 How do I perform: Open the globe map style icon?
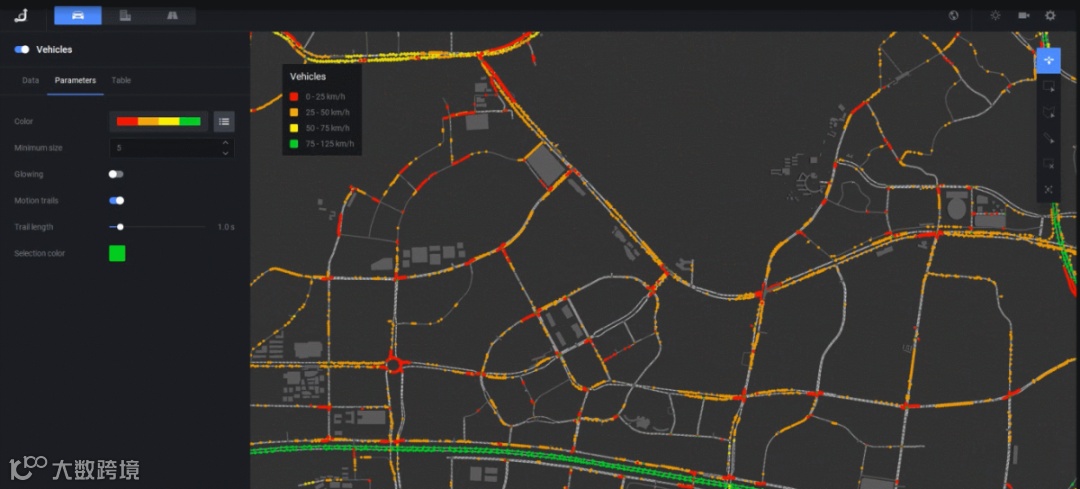(x=954, y=15)
